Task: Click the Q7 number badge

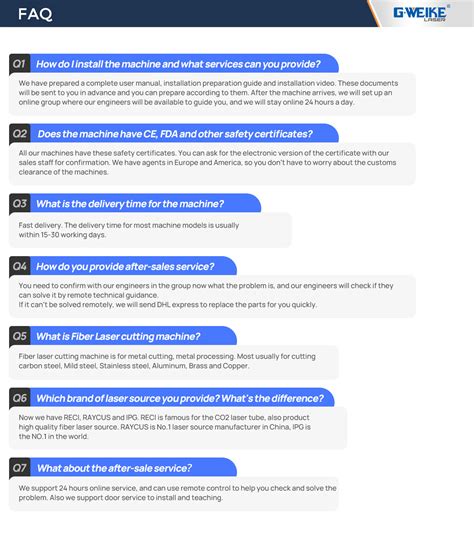Action: [x=19, y=468]
